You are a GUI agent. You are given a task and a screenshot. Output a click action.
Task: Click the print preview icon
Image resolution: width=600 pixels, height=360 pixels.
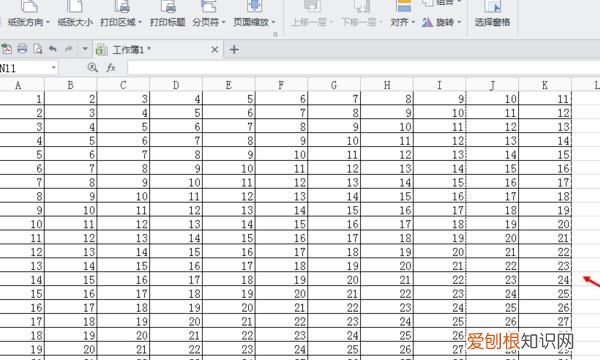(38, 49)
